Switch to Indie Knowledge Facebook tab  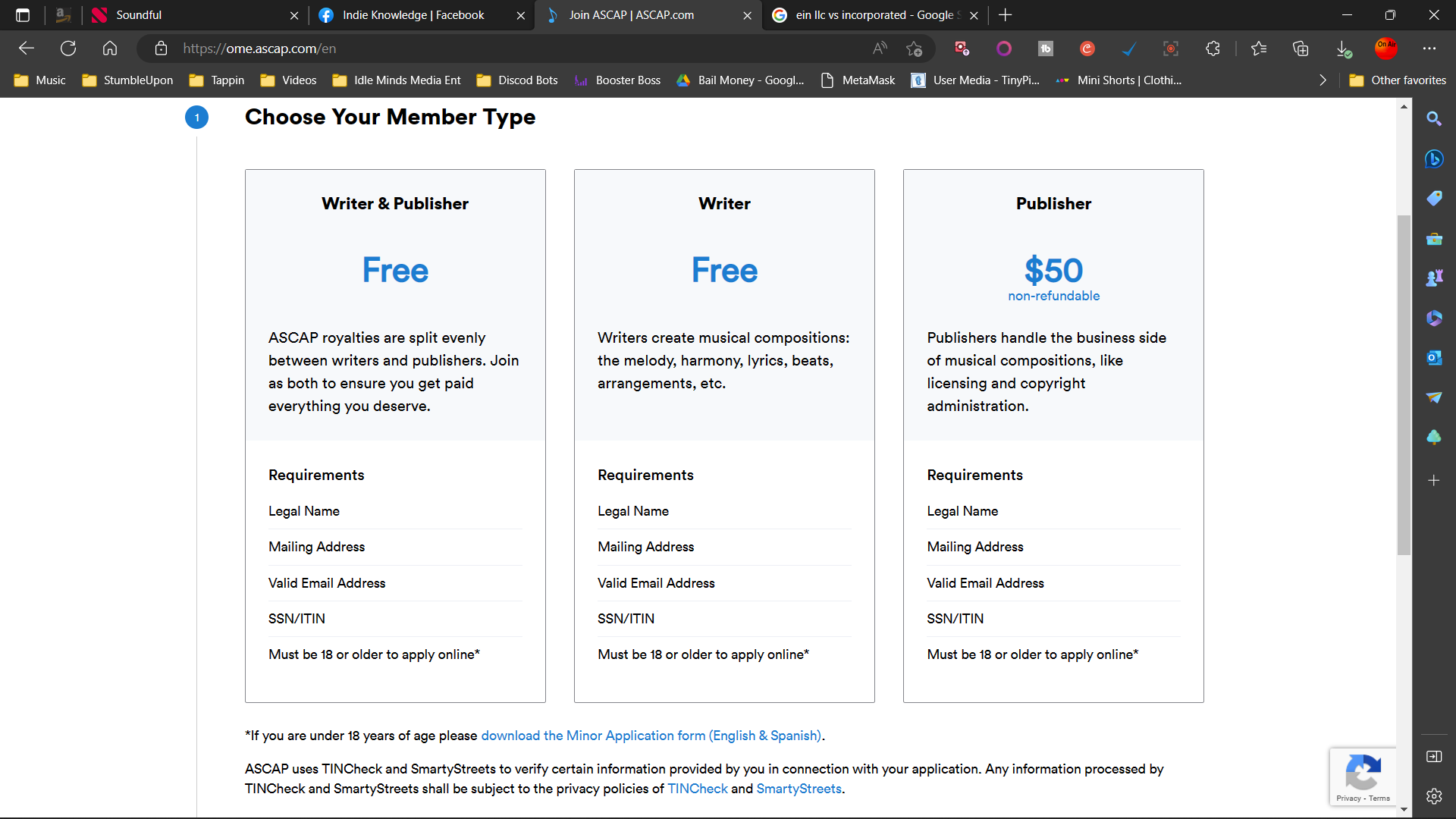[x=413, y=15]
